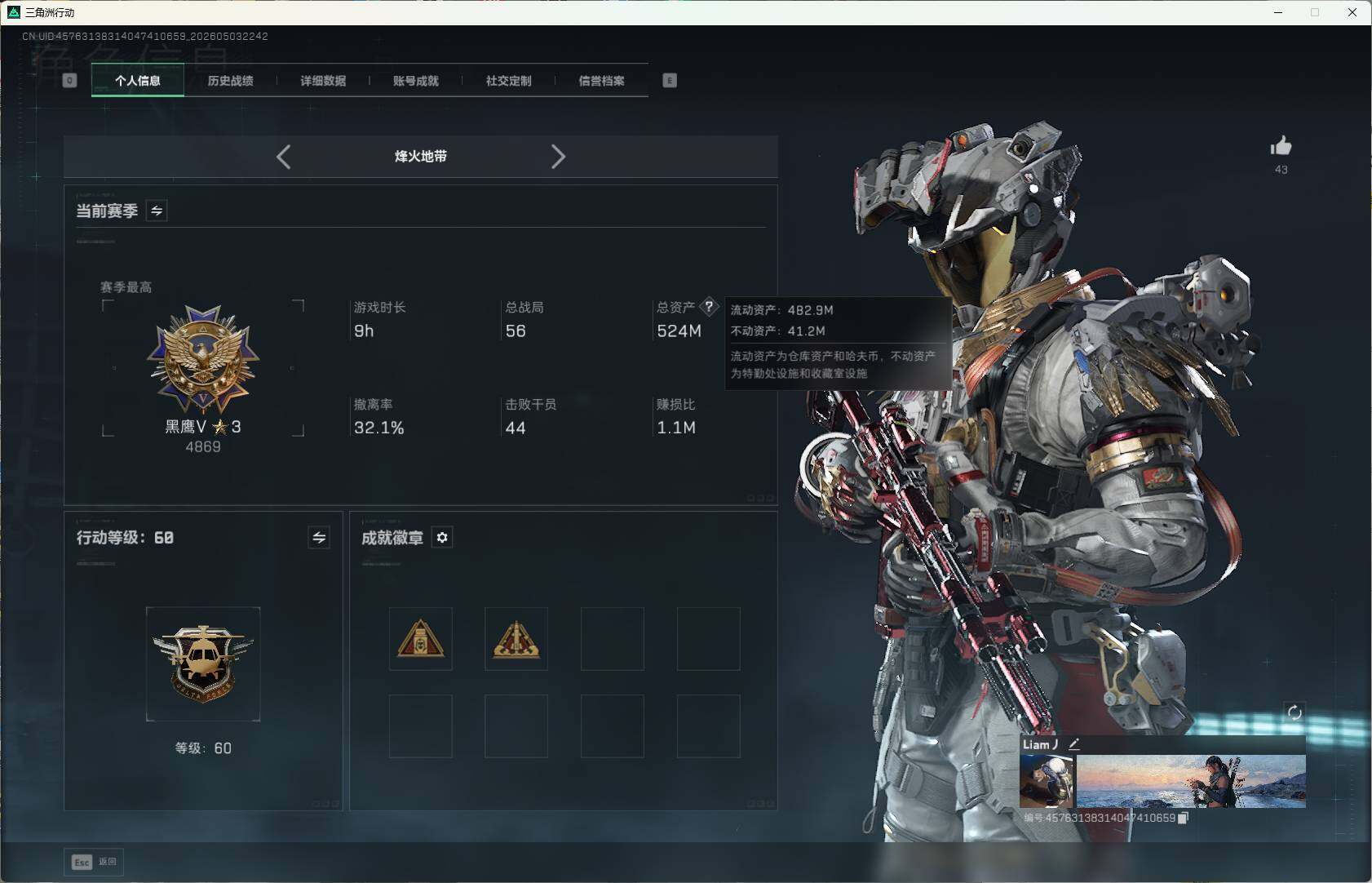The width and height of the screenshot is (1372, 883).
Task: Open the 个人信息 tab
Action: pyautogui.click(x=138, y=80)
